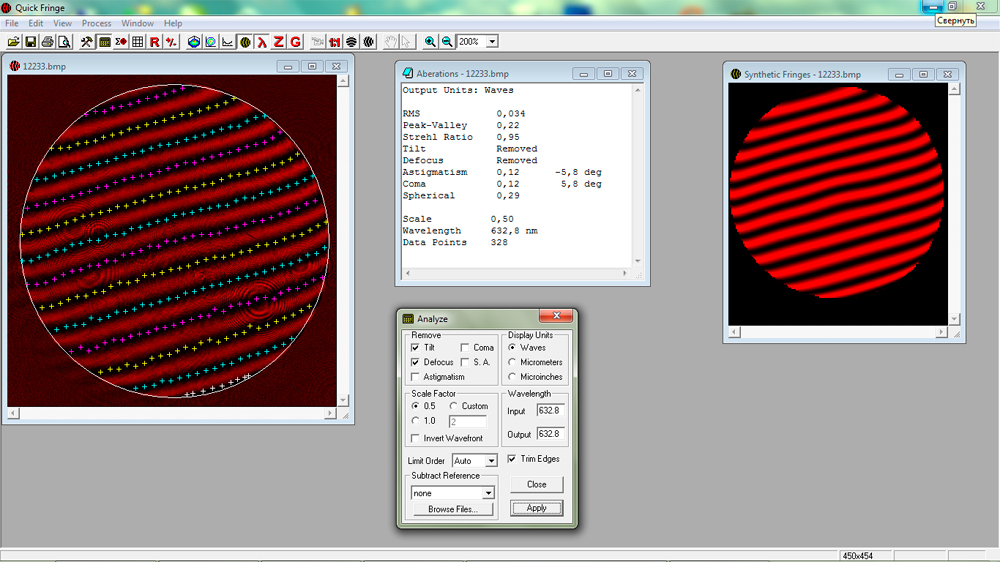Click the synthetic fringes yellow circle icon

245,42
